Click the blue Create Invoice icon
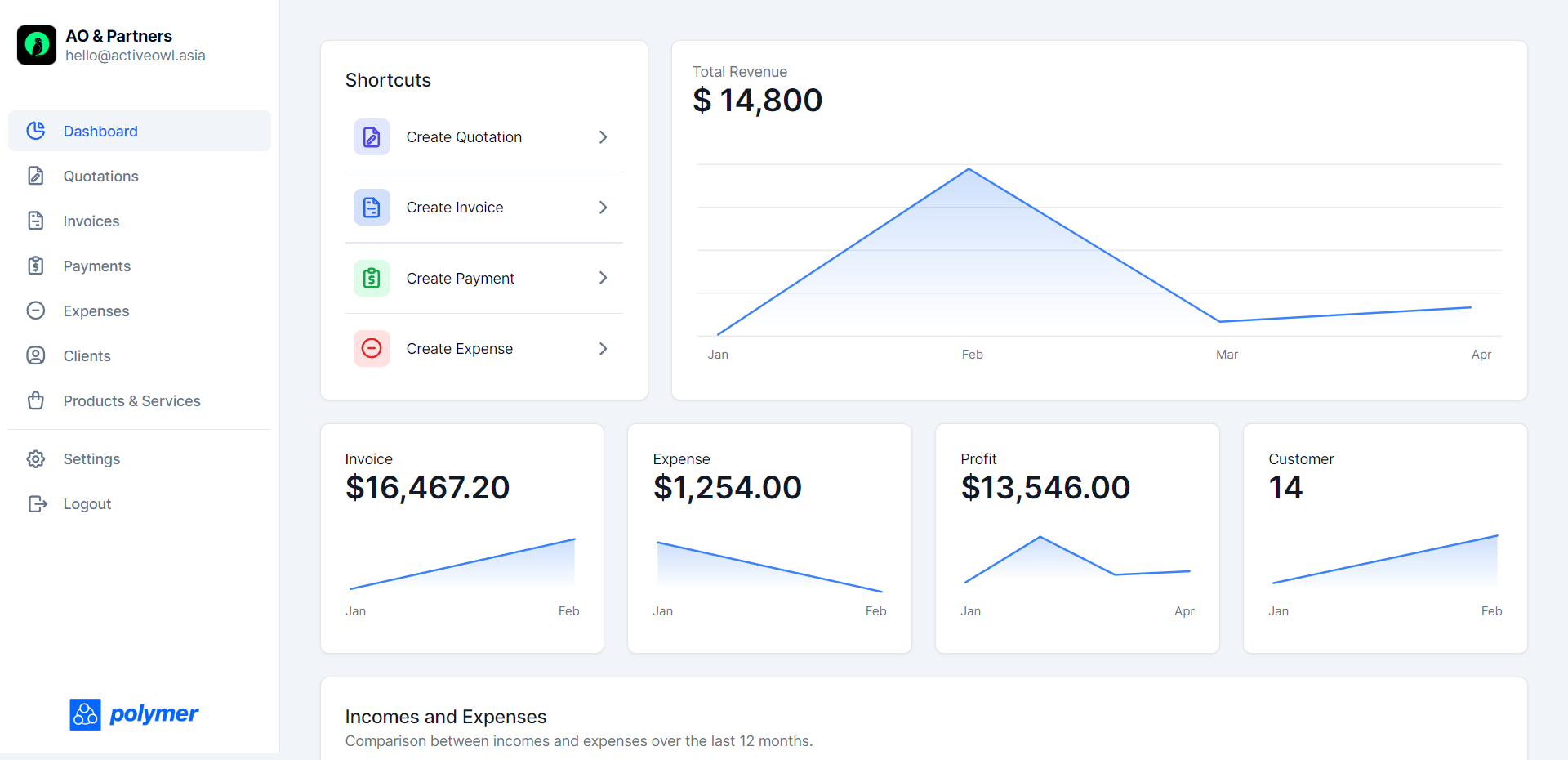Viewport: 1568px width, 760px height. [x=372, y=208]
